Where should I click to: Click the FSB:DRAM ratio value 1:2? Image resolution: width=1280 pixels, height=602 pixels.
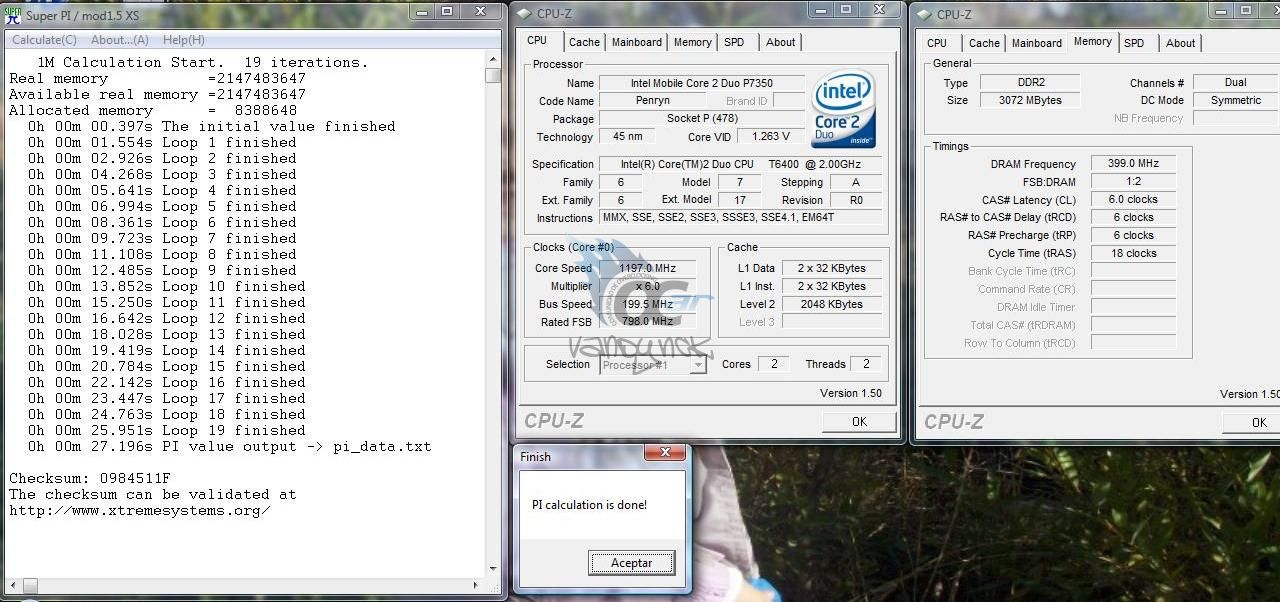click(1133, 182)
